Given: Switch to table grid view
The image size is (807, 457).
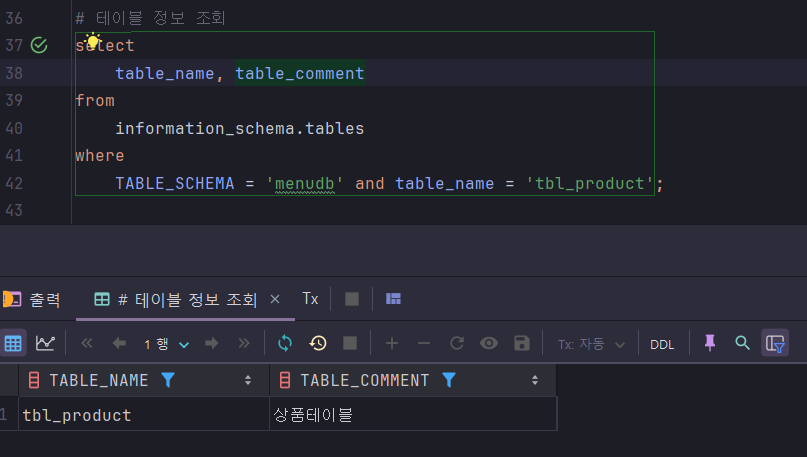Looking at the screenshot, I should pyautogui.click(x=13, y=343).
